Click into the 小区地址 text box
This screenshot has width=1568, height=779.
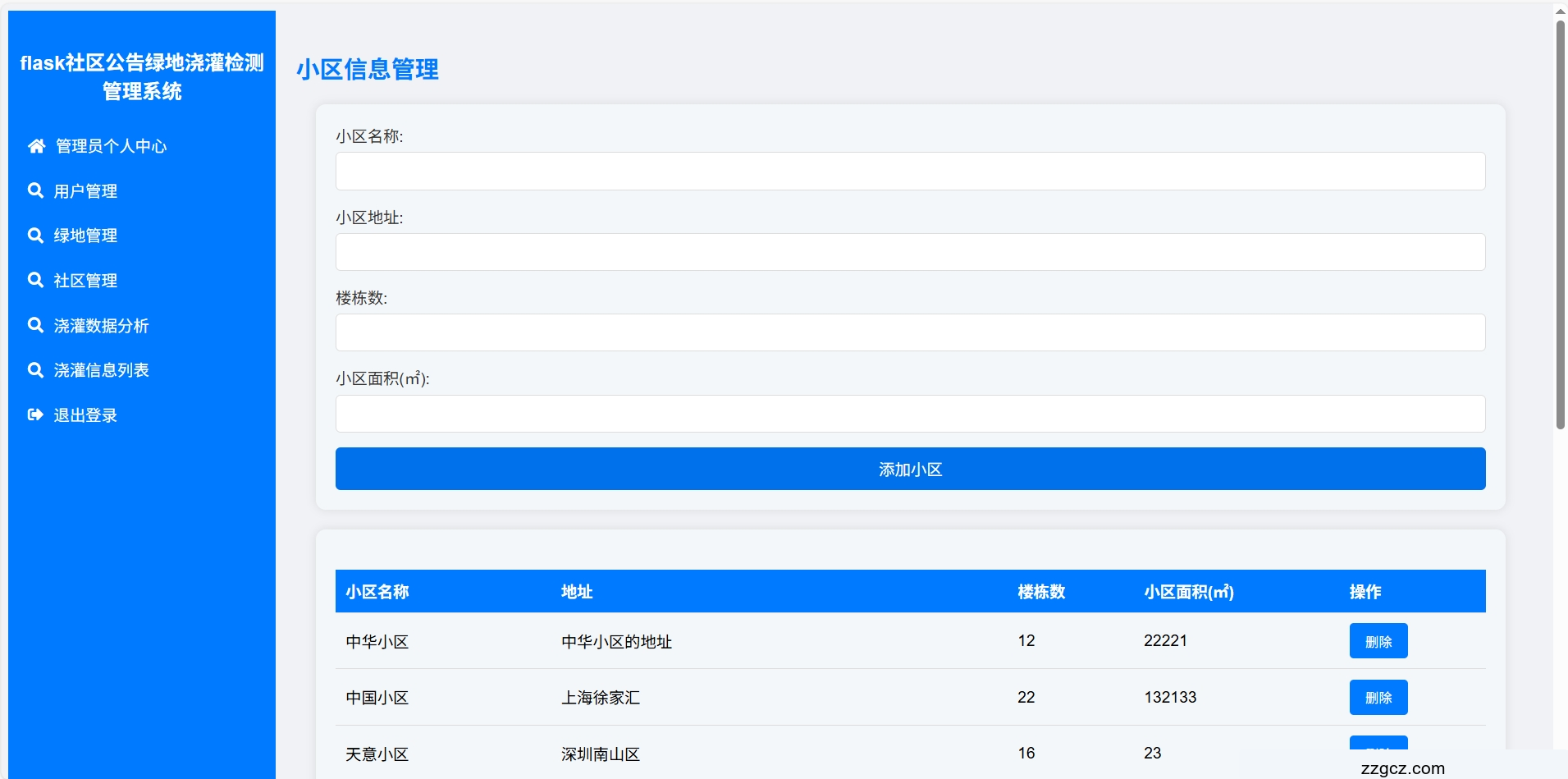910,252
